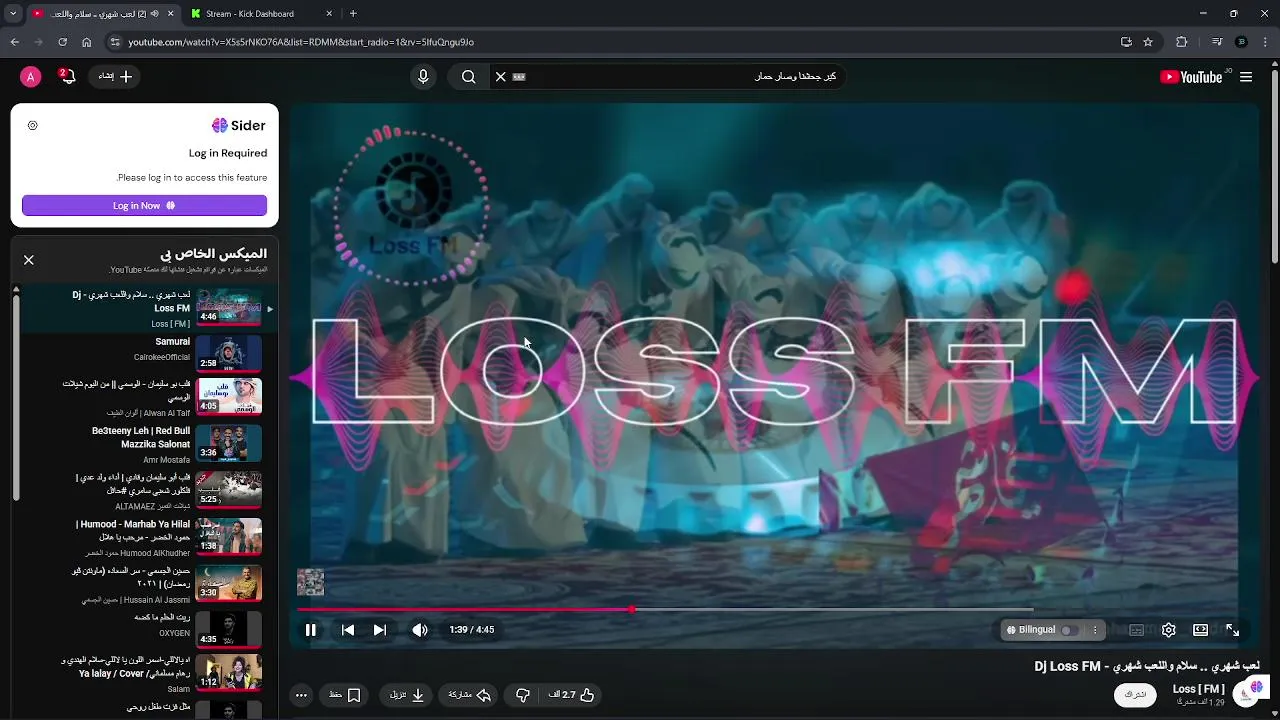Pause the video playback
This screenshot has width=1280, height=720.
311,630
